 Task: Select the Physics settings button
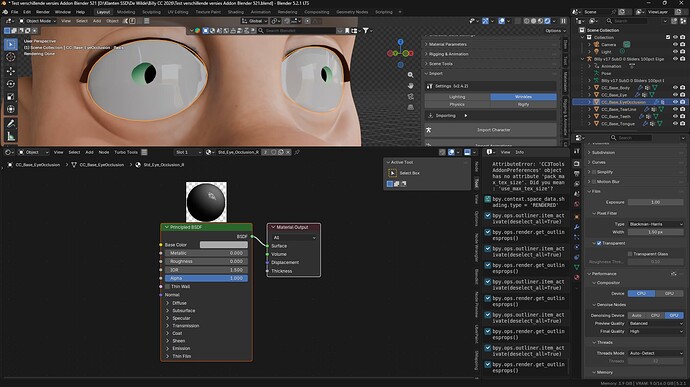(457, 104)
